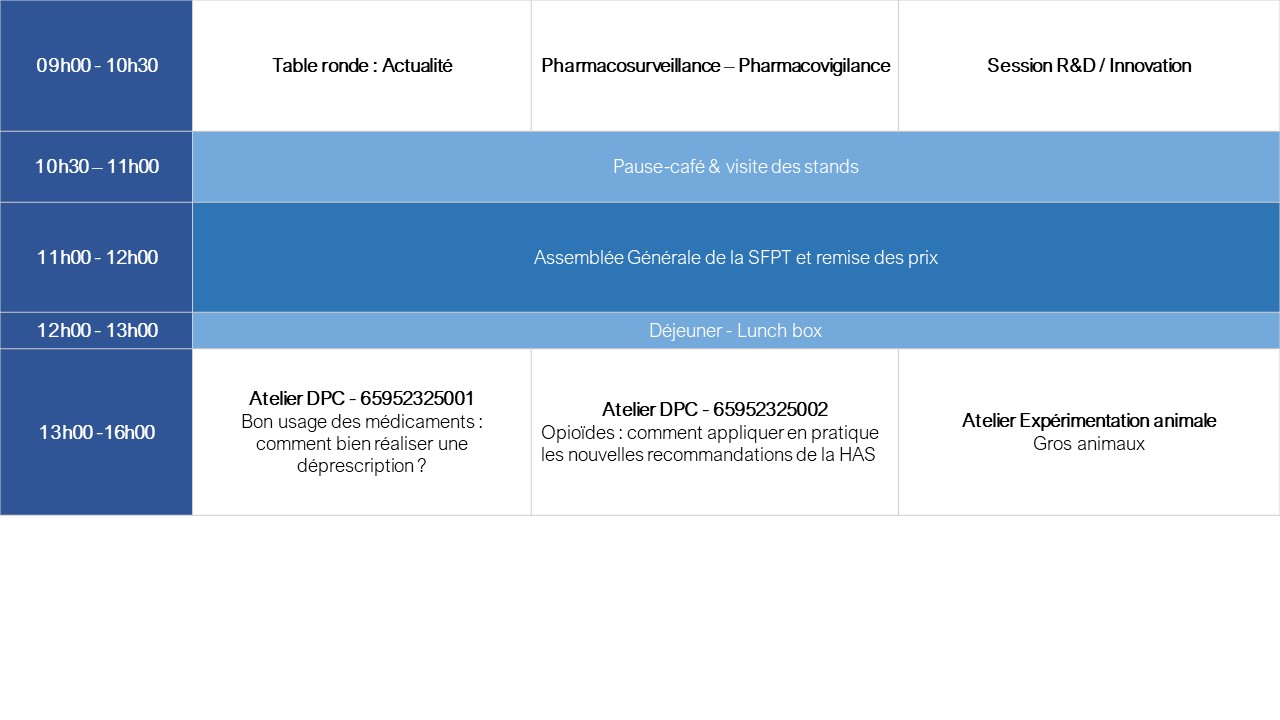Click the Gros animaux subtitle

1089,444
